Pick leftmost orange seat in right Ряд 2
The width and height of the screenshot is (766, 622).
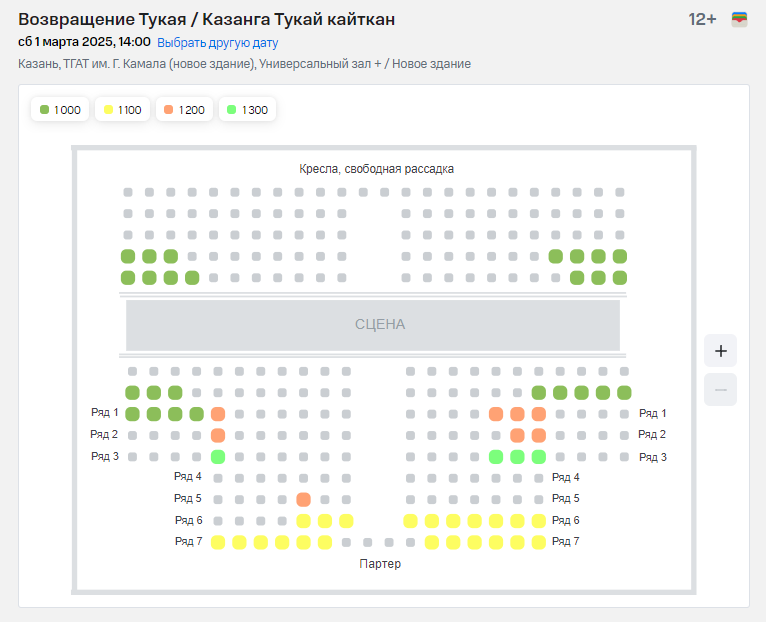coord(517,435)
